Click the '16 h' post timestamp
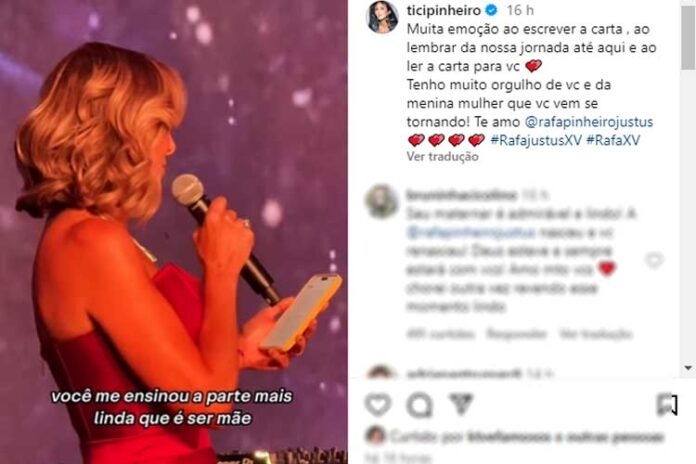 point(520,10)
